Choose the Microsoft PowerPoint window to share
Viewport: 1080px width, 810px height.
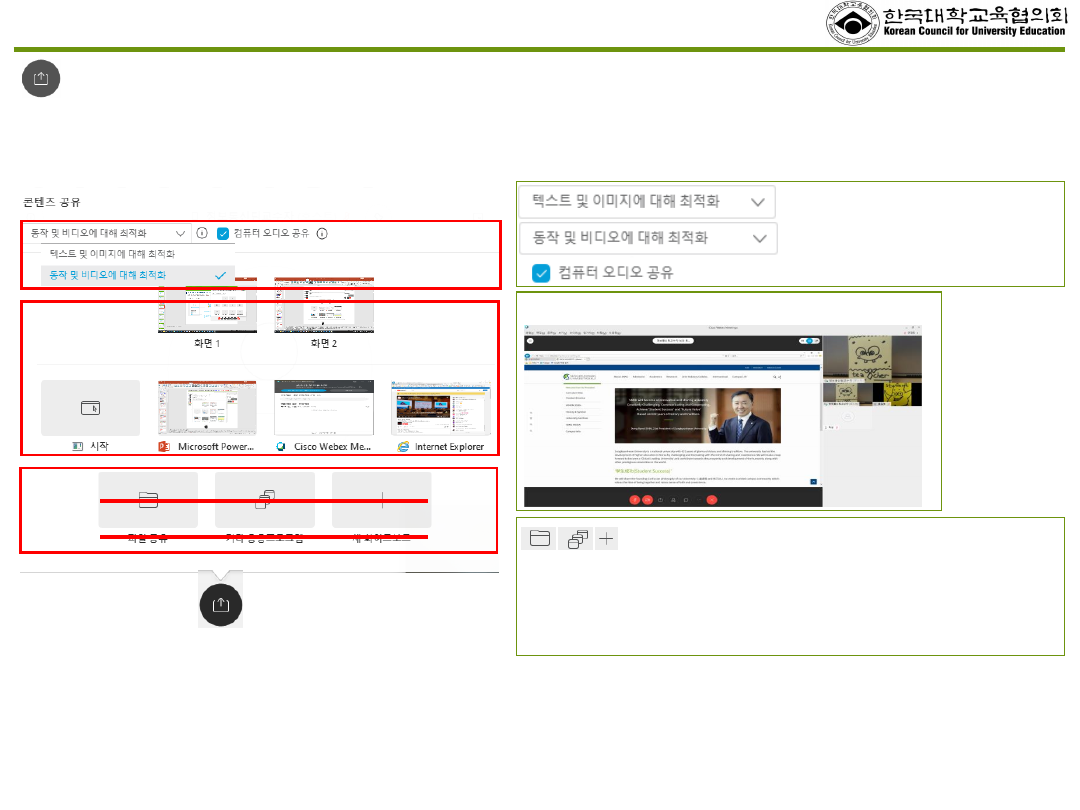point(207,408)
